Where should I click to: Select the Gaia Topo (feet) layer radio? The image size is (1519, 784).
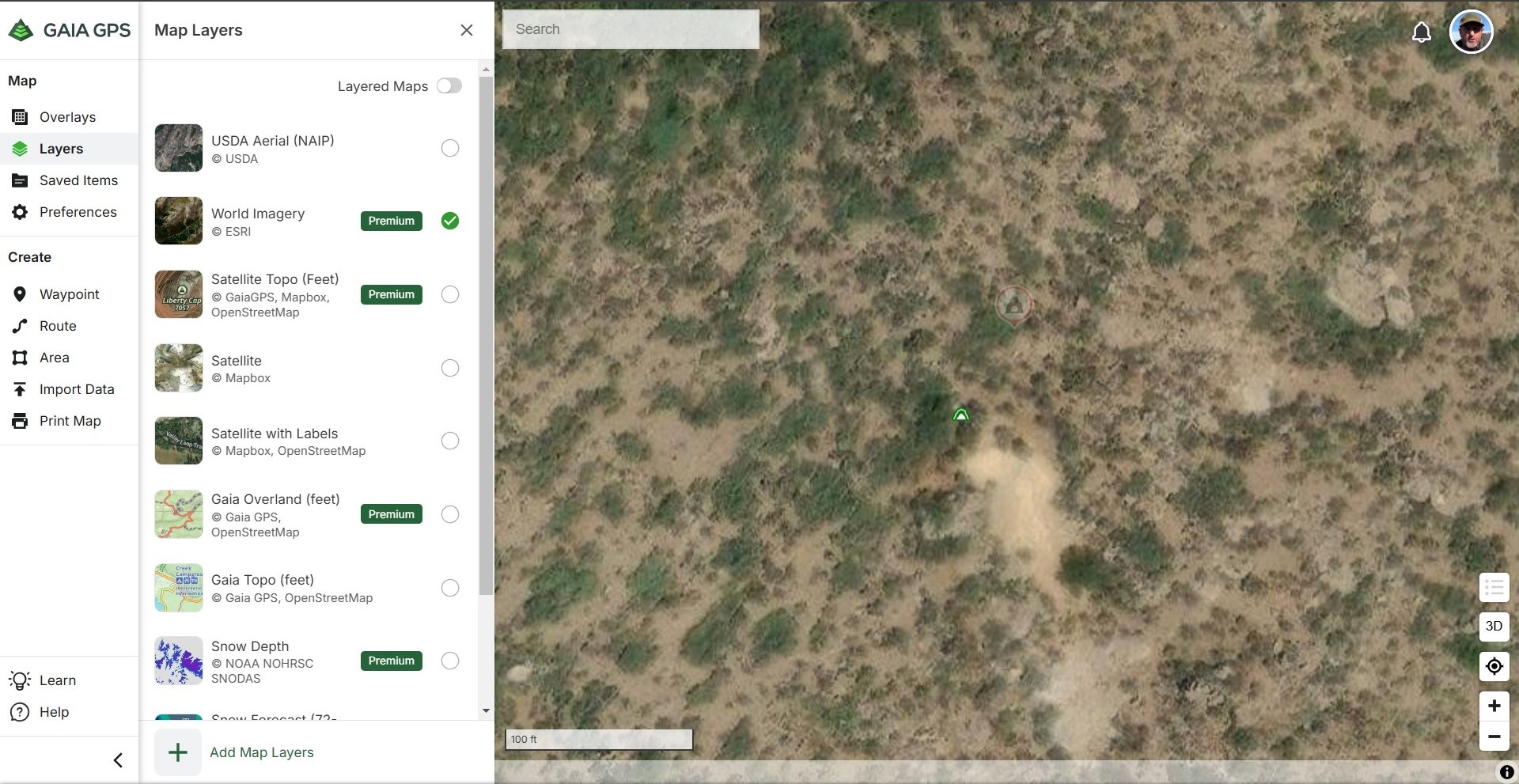pos(449,588)
